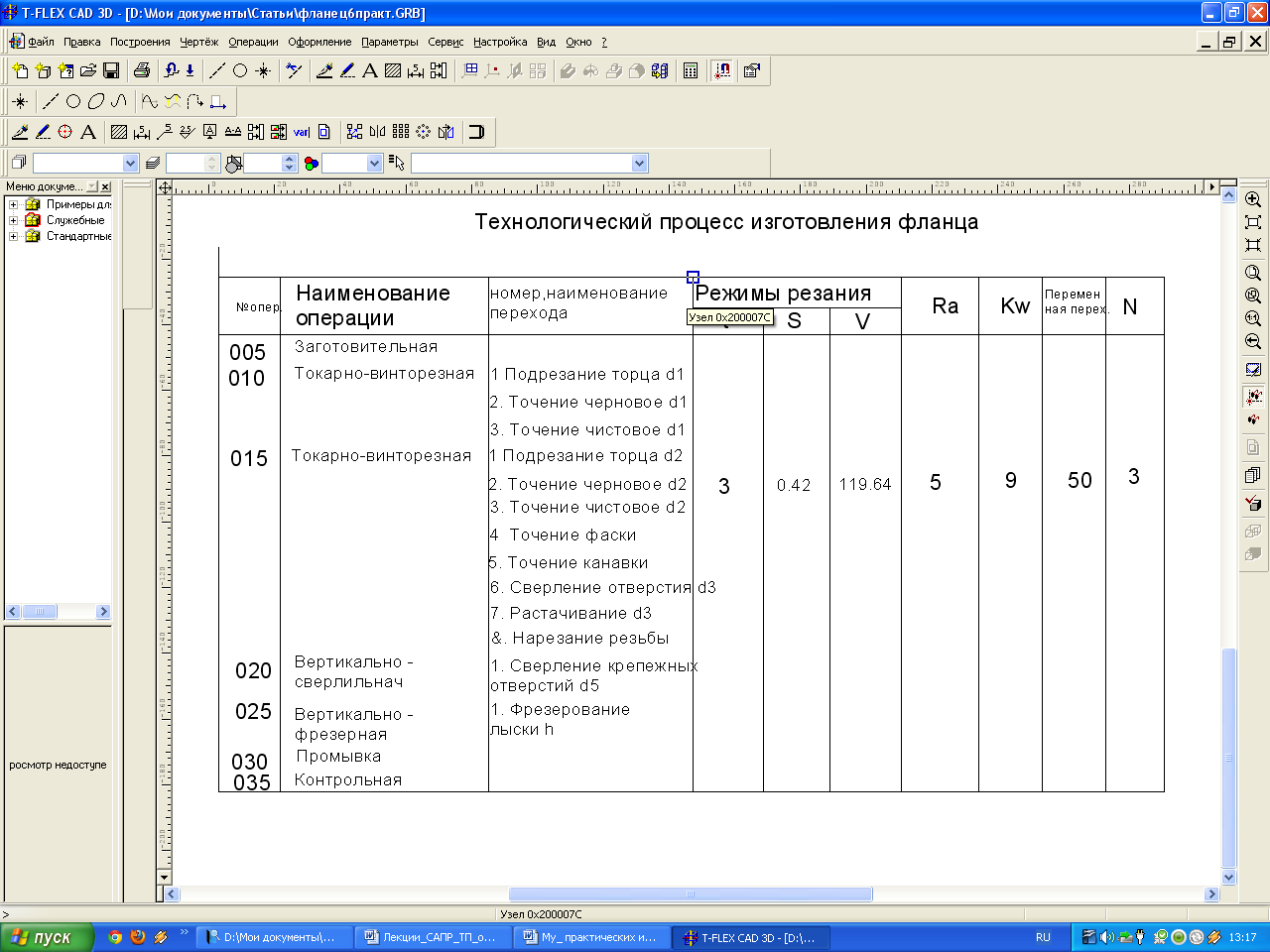Click the bracket-shaped icon ending the third toolbar
This screenshot has height=952, width=1270.
point(476,132)
